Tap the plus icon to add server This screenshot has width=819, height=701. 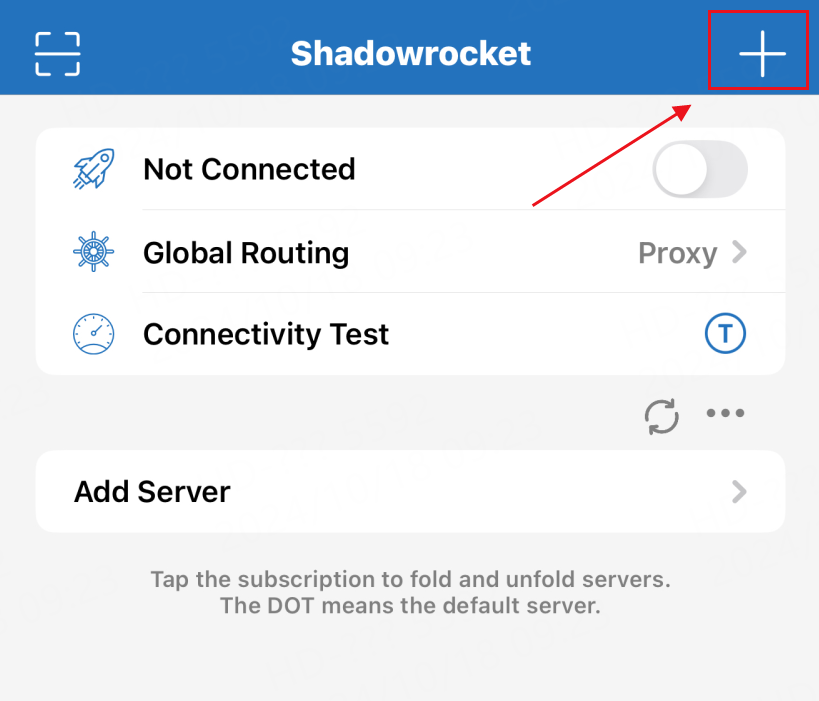pos(762,53)
